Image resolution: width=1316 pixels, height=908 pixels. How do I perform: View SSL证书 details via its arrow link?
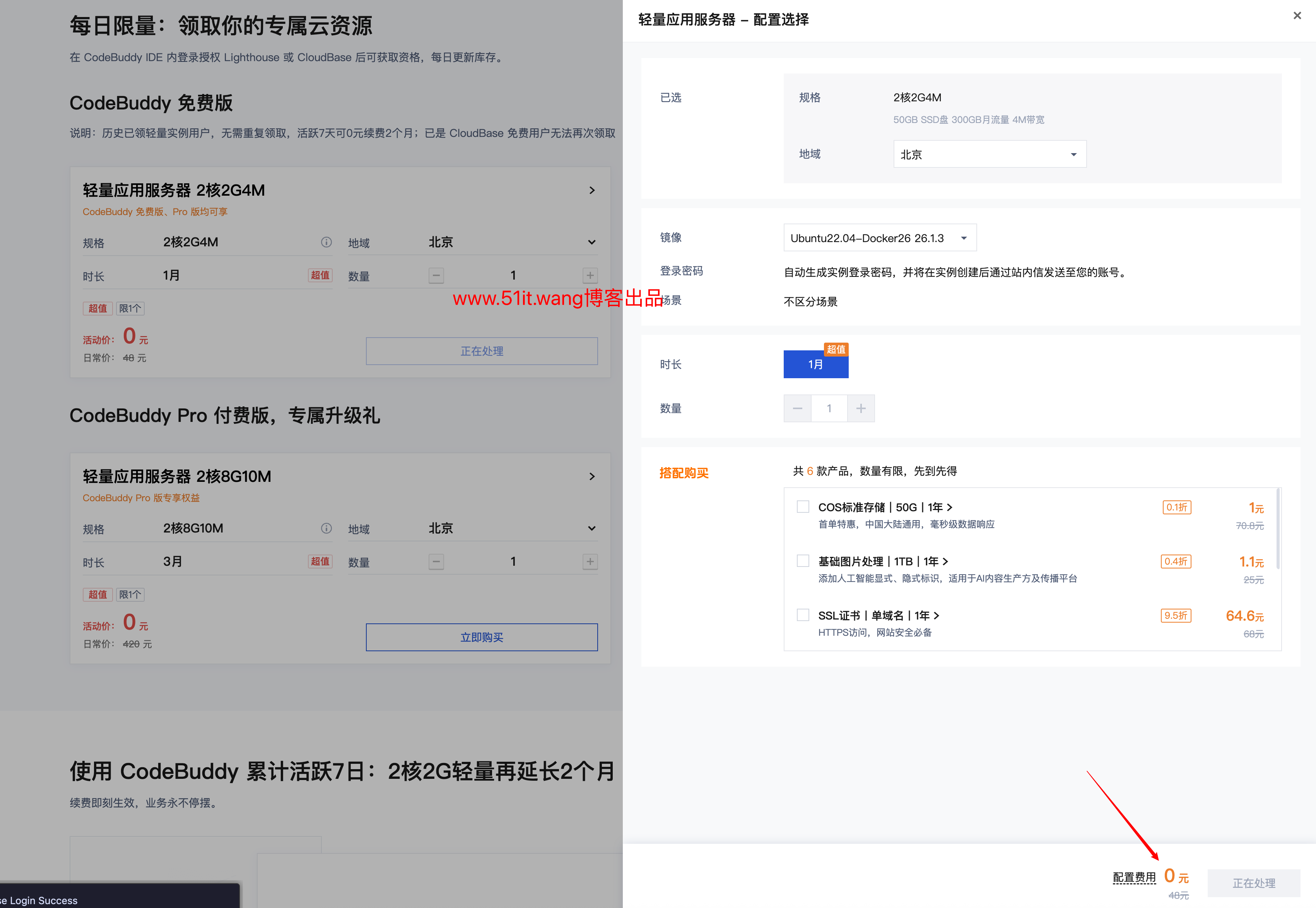(938, 616)
